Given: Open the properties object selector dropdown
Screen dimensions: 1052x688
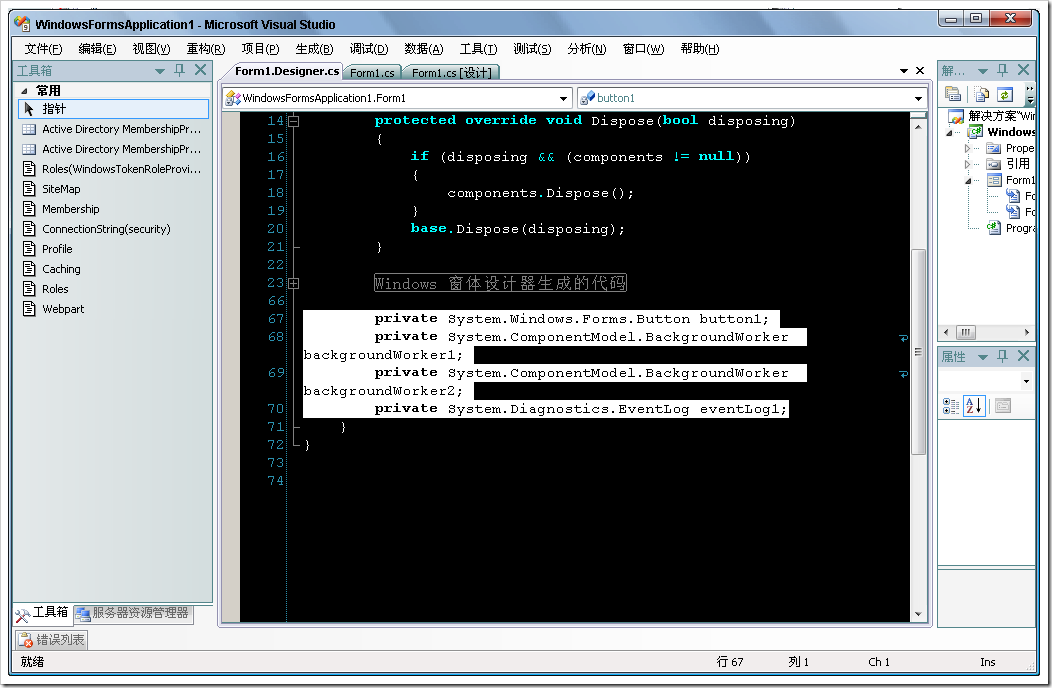Looking at the screenshot, I should (x=1026, y=381).
